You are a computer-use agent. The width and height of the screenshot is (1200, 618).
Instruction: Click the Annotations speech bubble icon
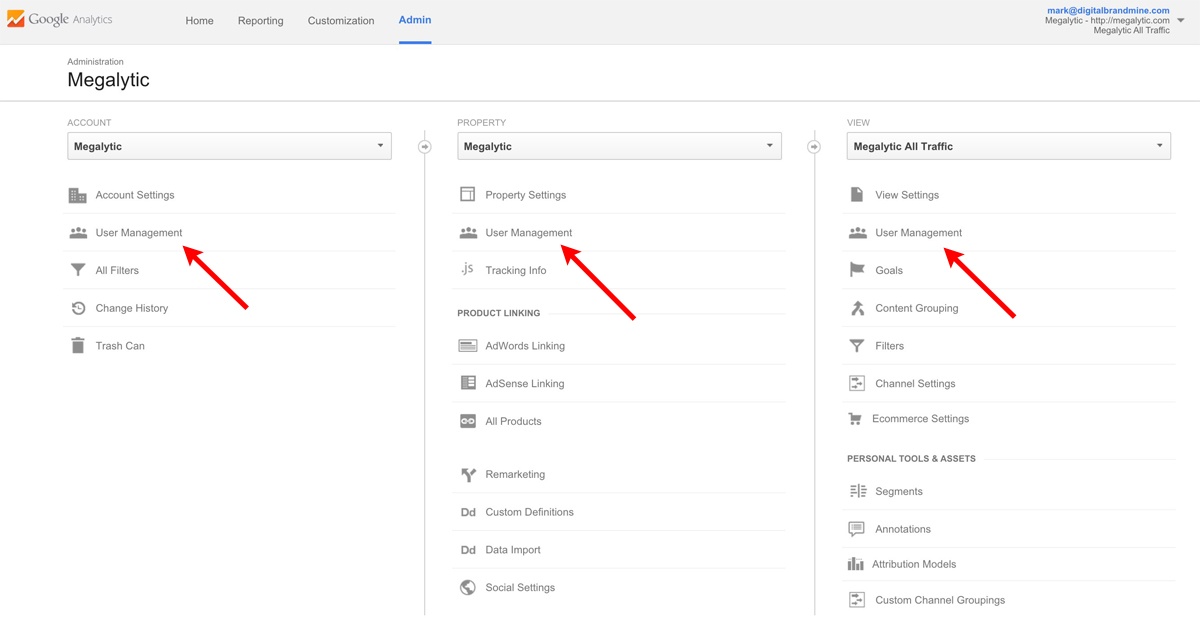857,529
